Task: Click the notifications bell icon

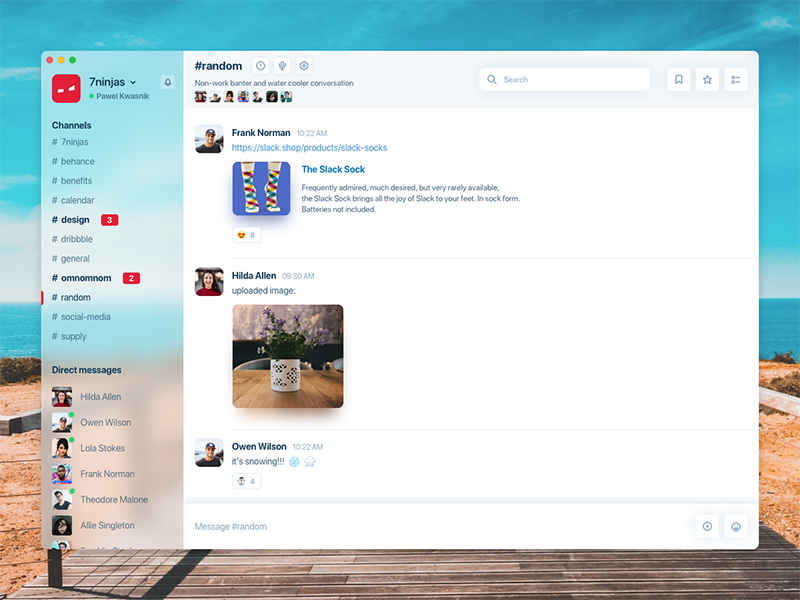Action: tap(168, 83)
